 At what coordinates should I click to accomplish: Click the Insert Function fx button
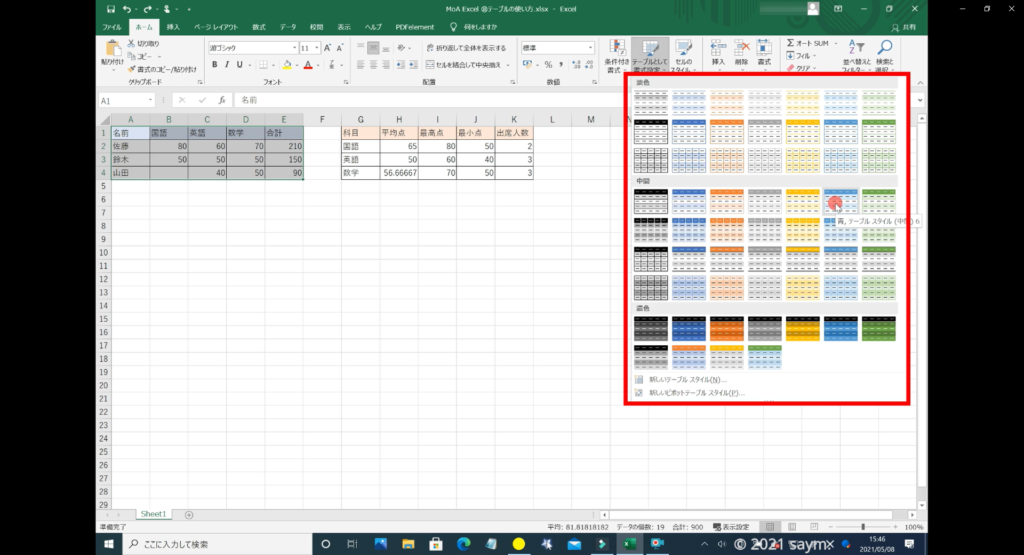pos(222,100)
